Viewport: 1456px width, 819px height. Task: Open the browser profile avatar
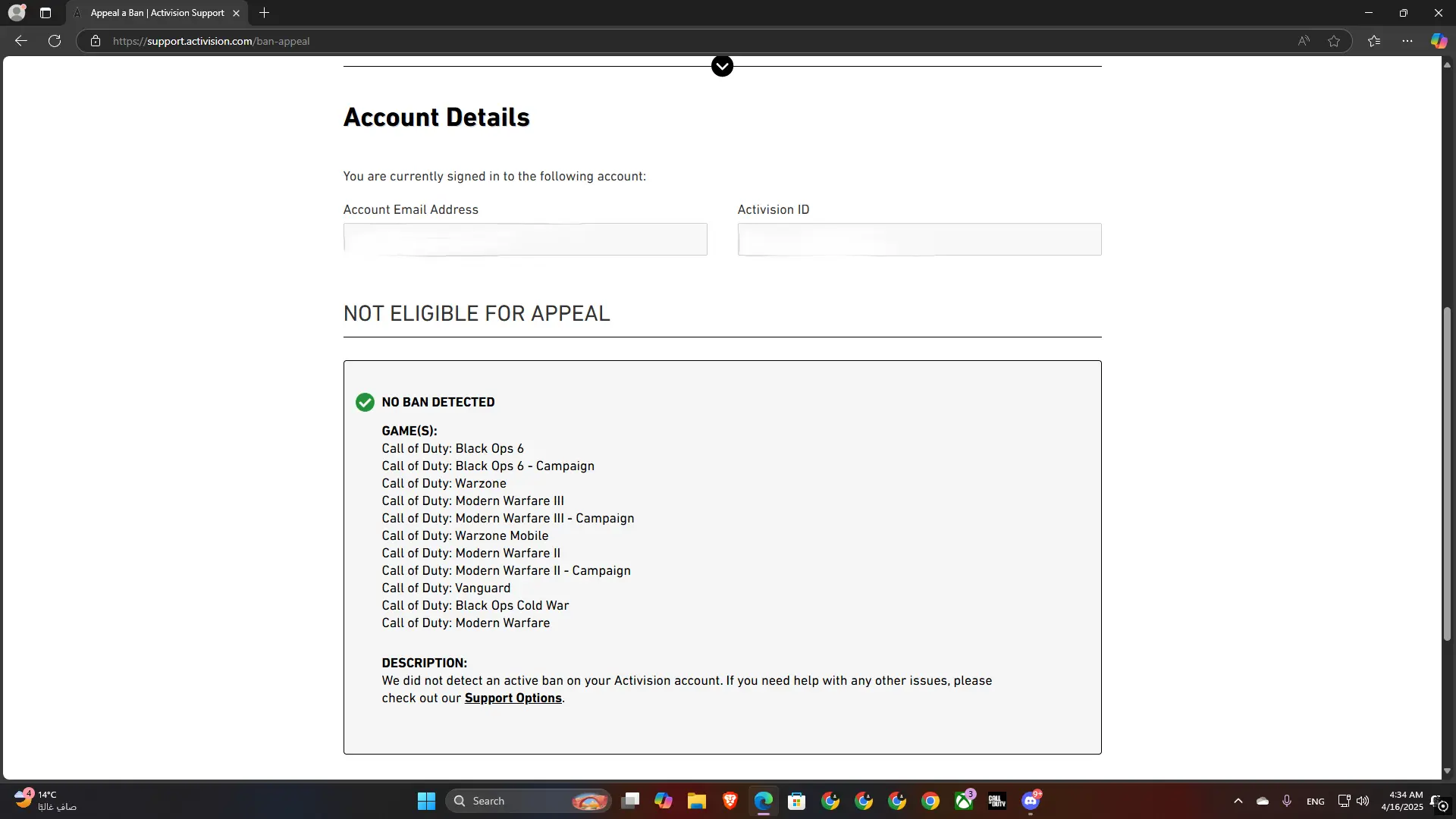17,13
